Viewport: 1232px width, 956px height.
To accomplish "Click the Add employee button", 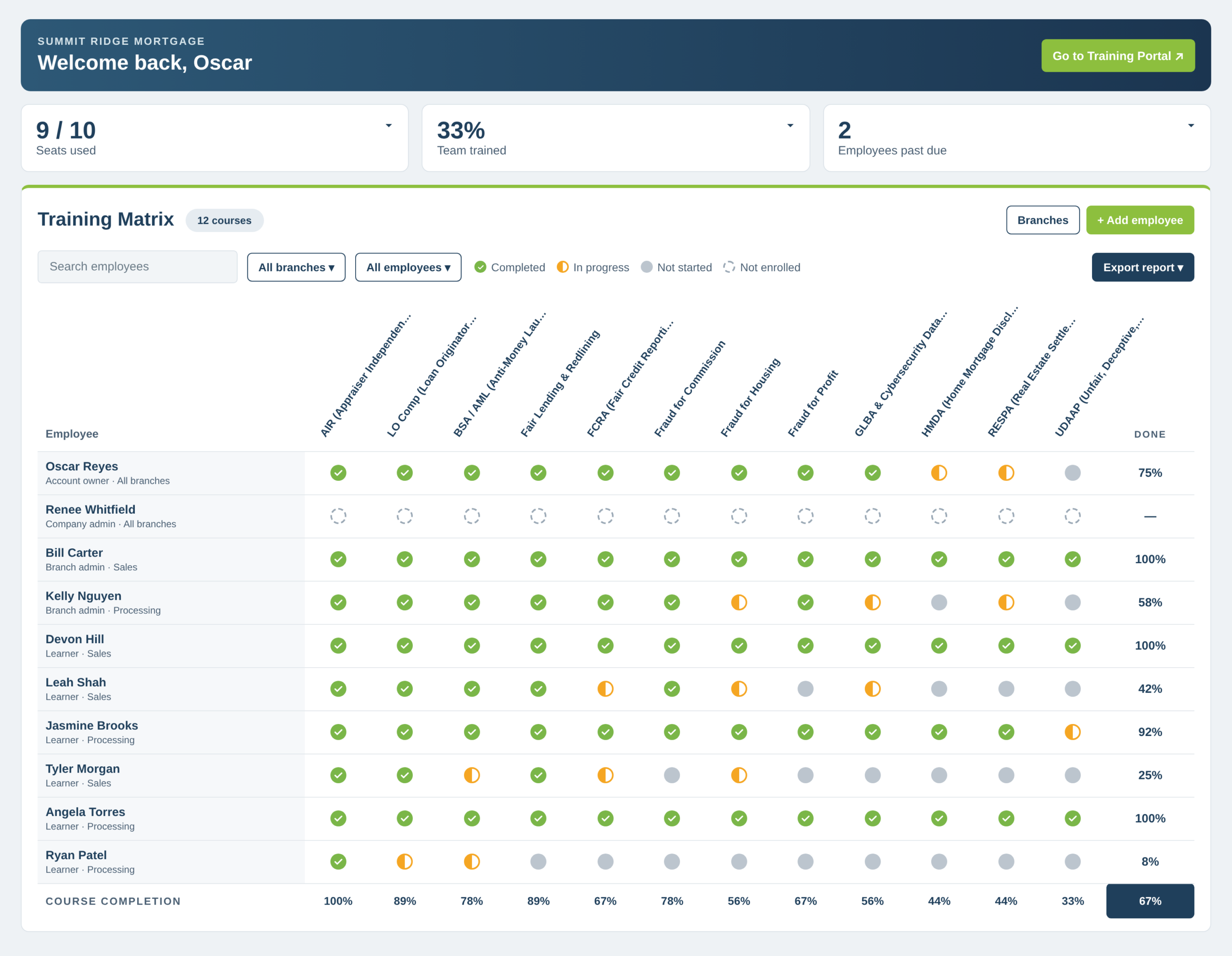I will point(1140,220).
